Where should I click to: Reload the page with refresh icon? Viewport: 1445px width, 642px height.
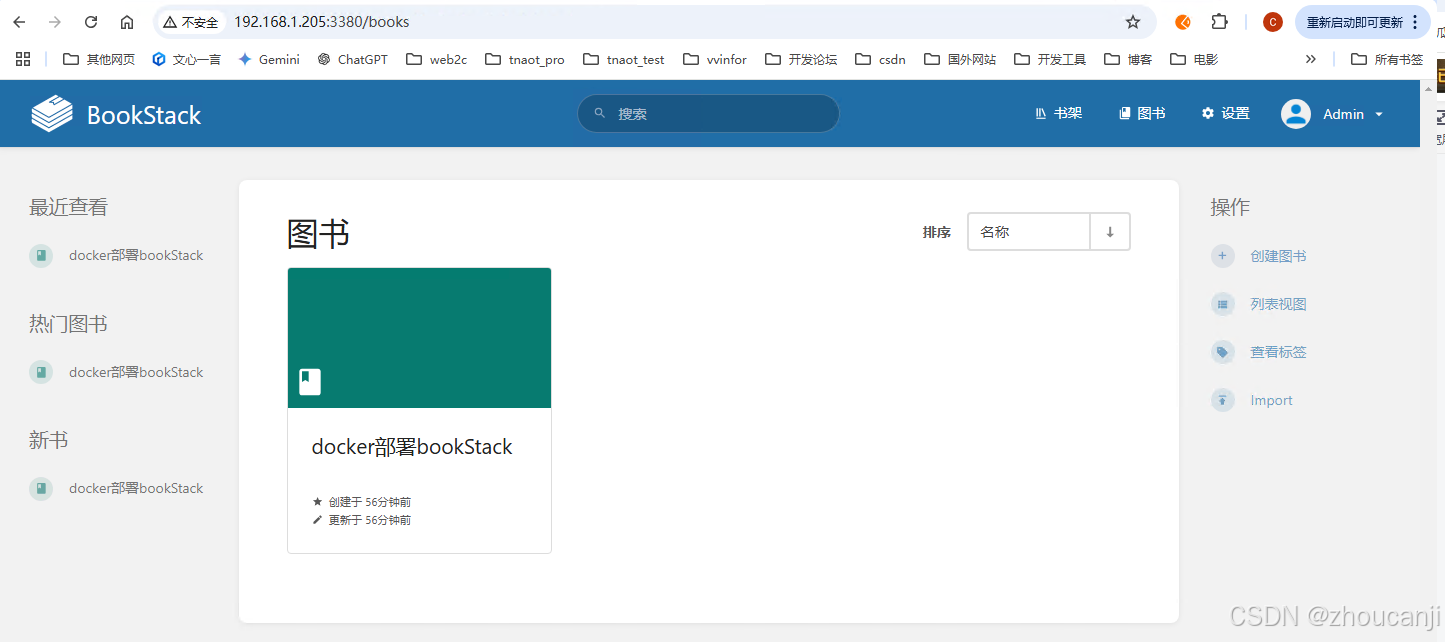(x=91, y=22)
